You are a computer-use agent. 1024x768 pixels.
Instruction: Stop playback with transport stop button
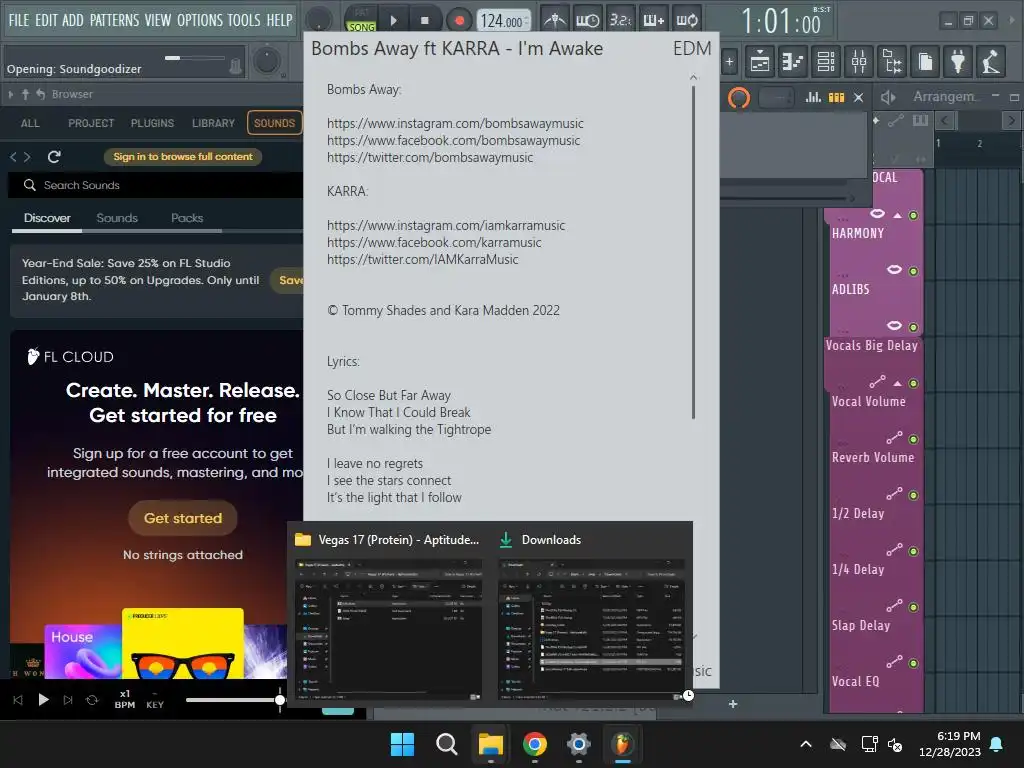pos(424,20)
